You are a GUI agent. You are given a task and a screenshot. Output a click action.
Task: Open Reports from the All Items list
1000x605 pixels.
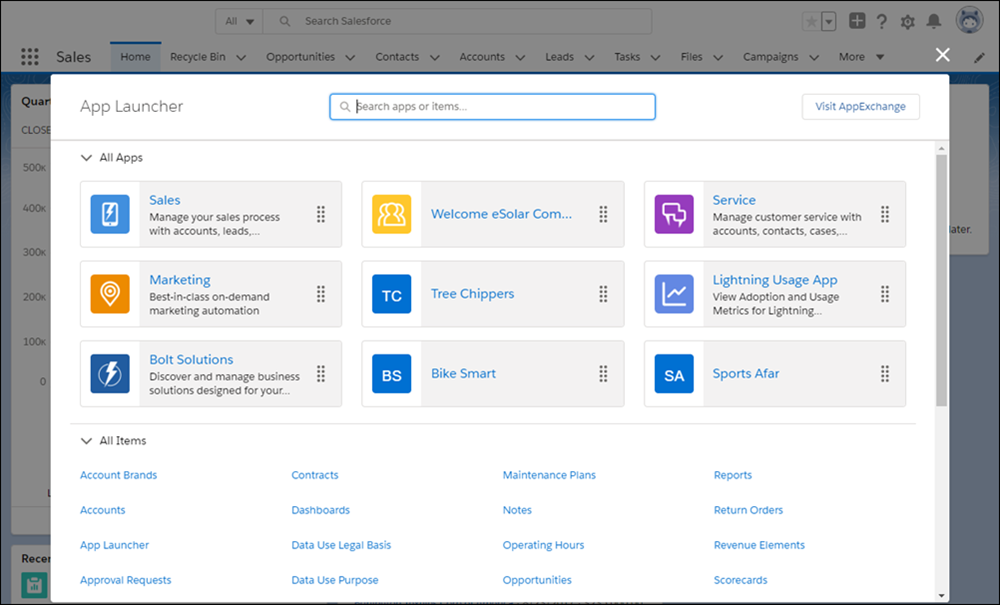click(733, 474)
